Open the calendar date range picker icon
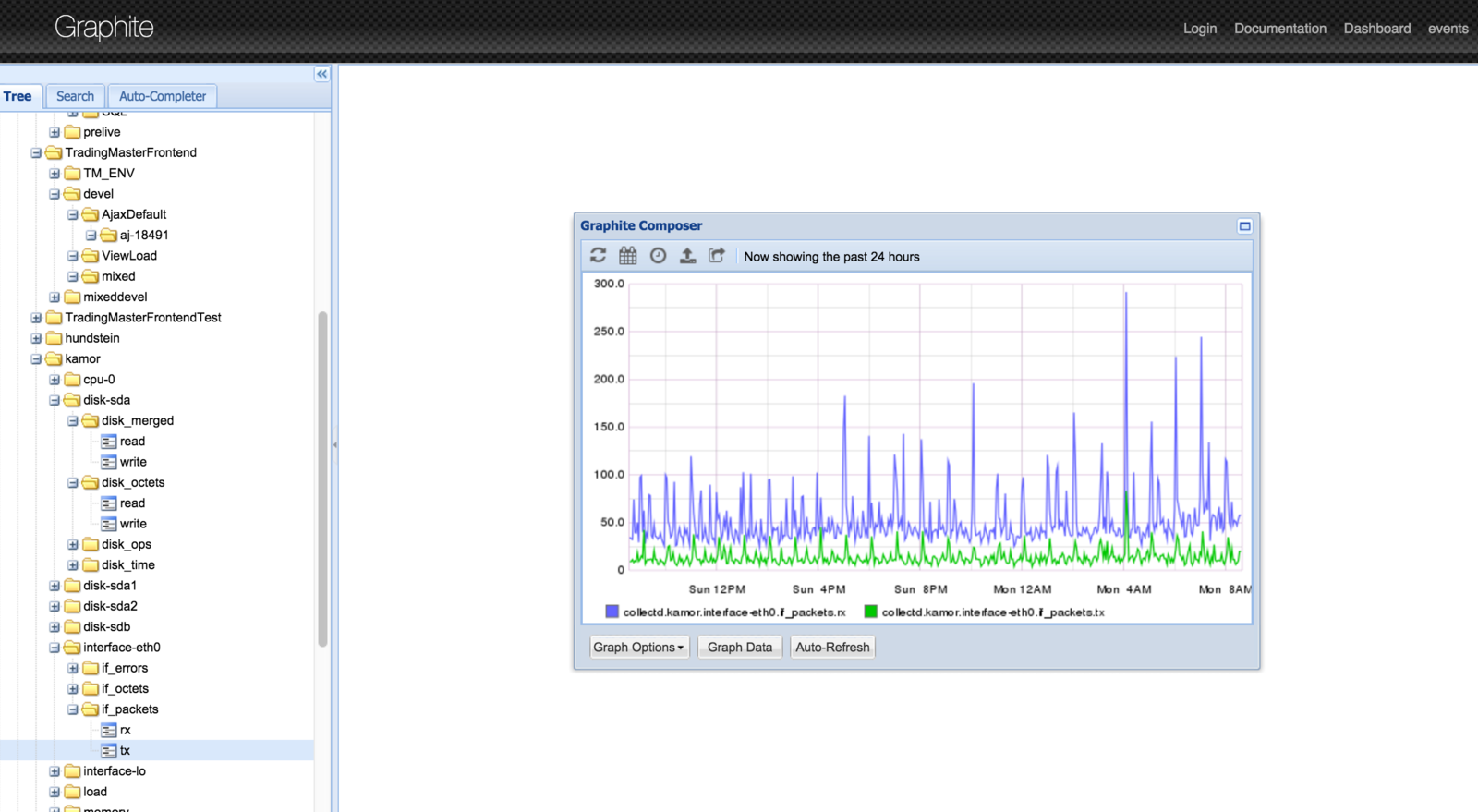Image resolution: width=1478 pixels, height=812 pixels. point(628,256)
